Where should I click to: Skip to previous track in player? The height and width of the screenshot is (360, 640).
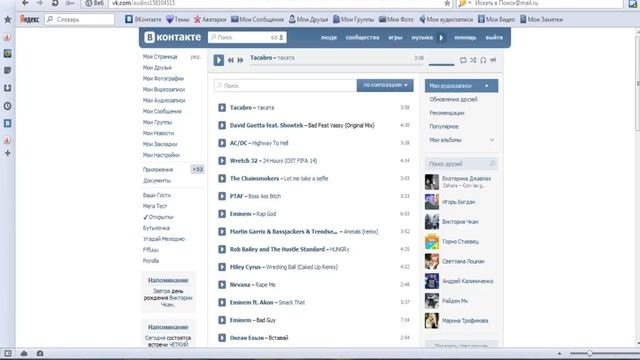[231, 60]
